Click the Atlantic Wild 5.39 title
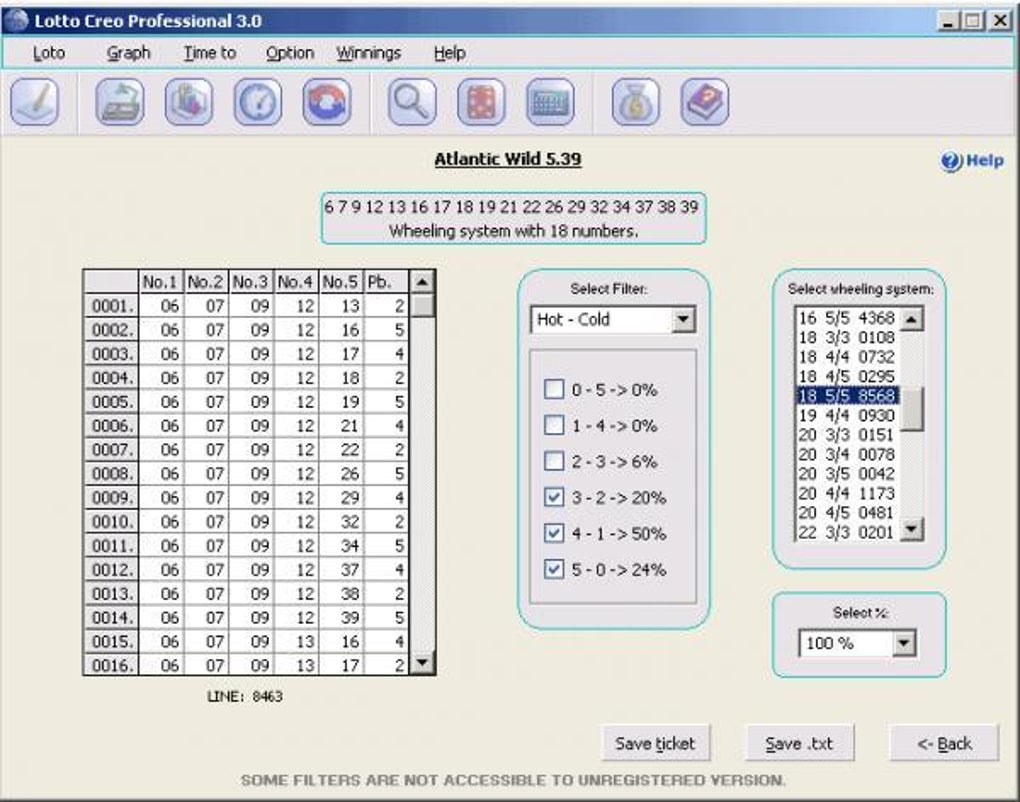 pos(507,159)
